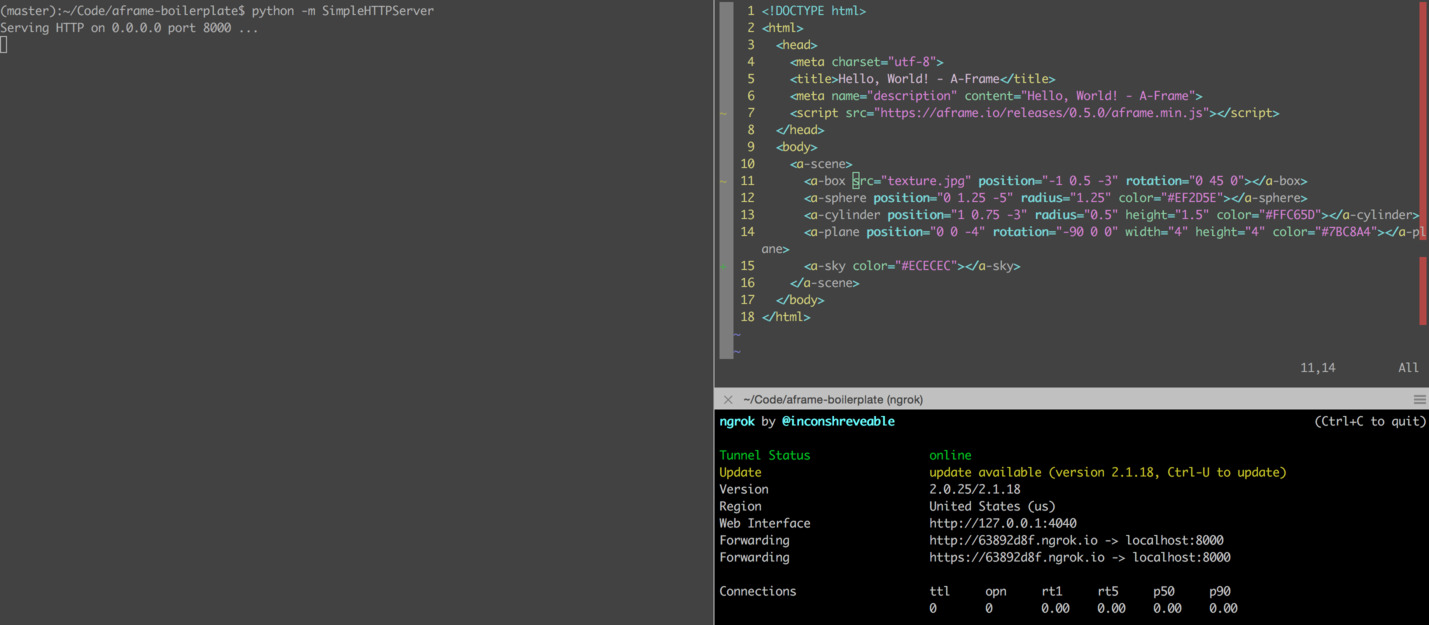This screenshot has height=625, width=1429.
Task: Open the https ngrok.io forwarding URL
Action: click(1020, 557)
